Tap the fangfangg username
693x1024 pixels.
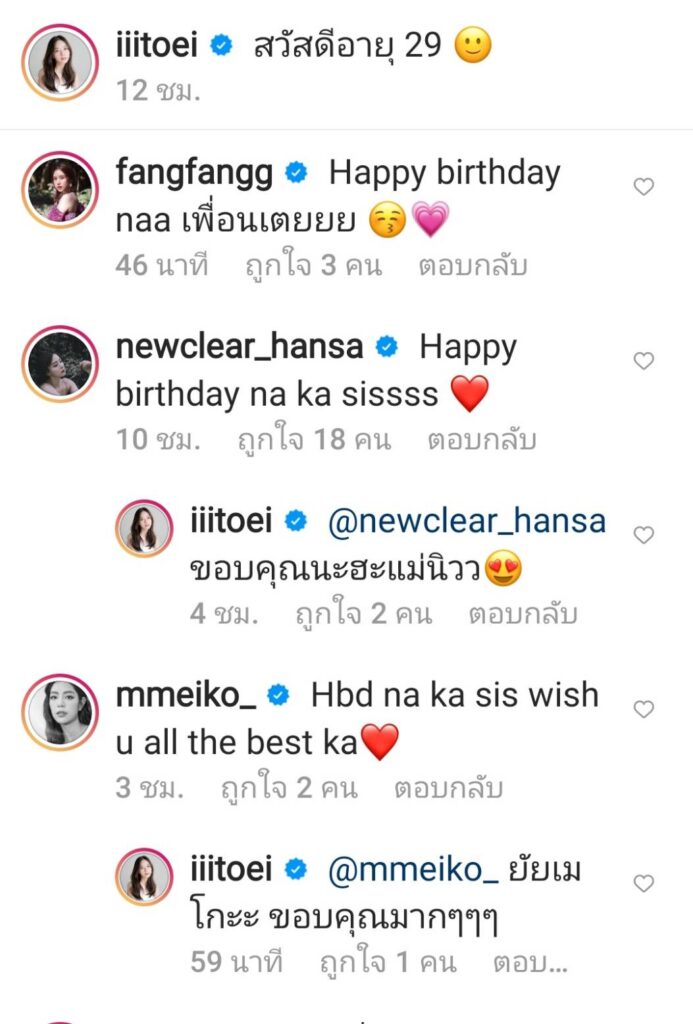pos(194,172)
